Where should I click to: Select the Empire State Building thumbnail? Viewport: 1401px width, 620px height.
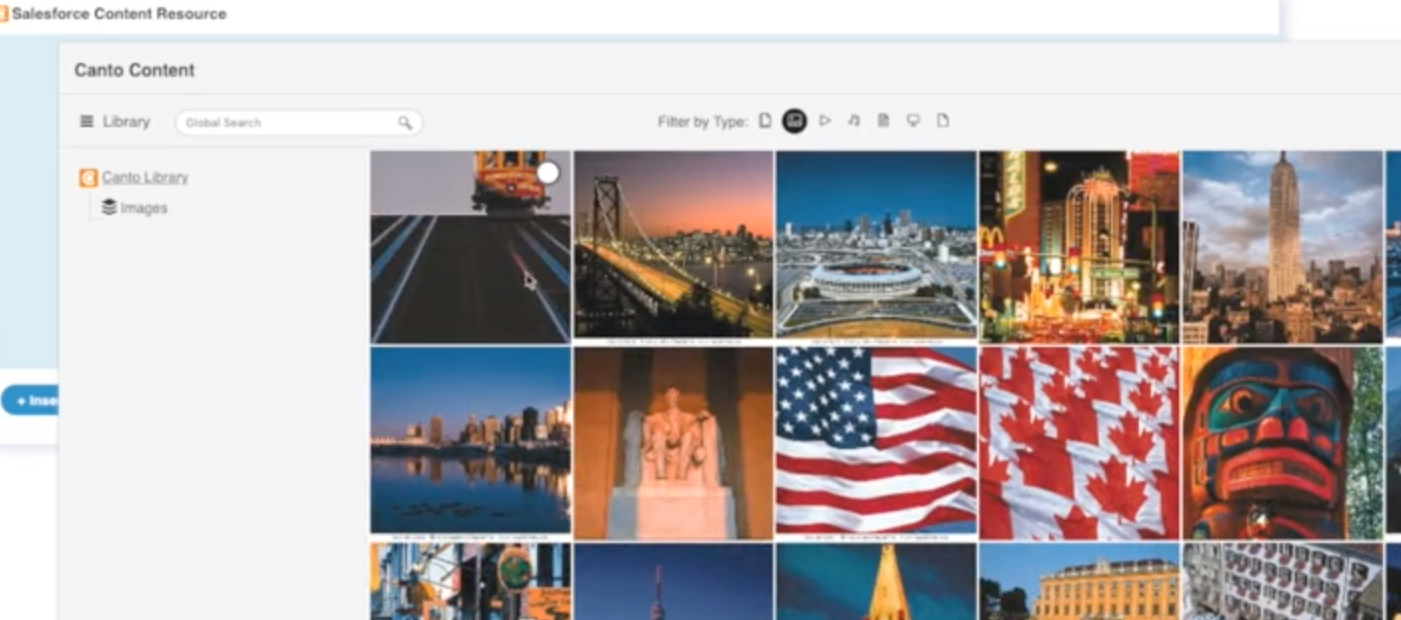point(1282,247)
